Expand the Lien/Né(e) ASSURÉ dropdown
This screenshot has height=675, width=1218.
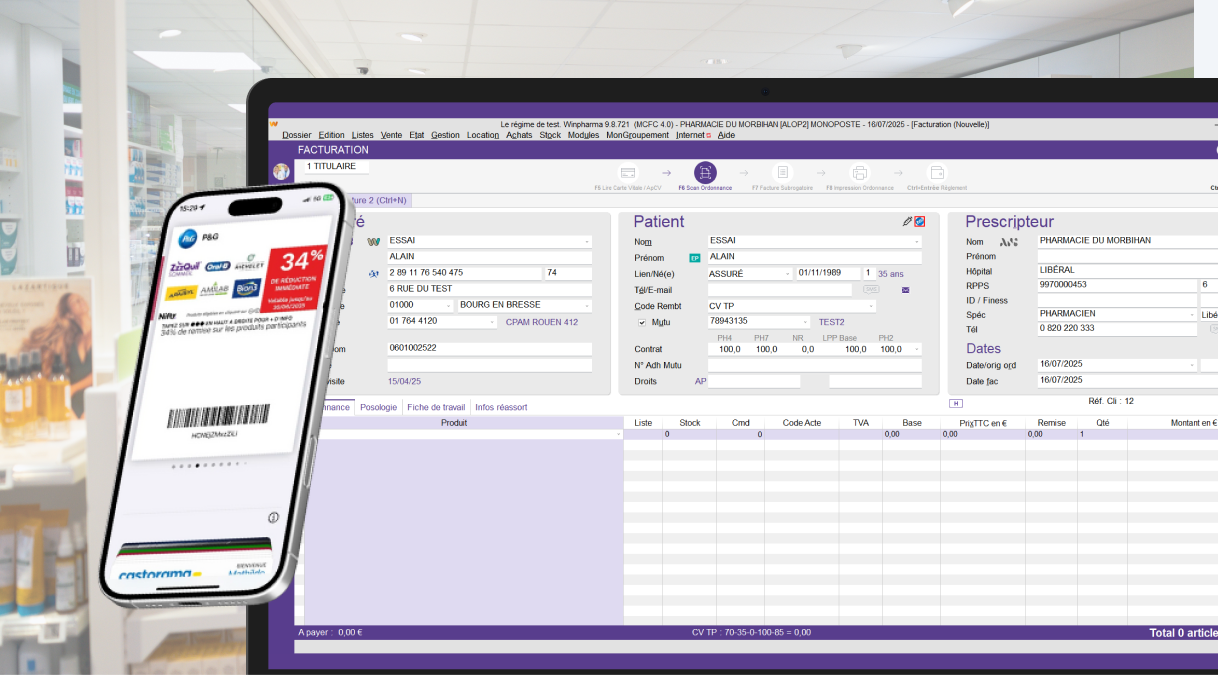pos(786,274)
